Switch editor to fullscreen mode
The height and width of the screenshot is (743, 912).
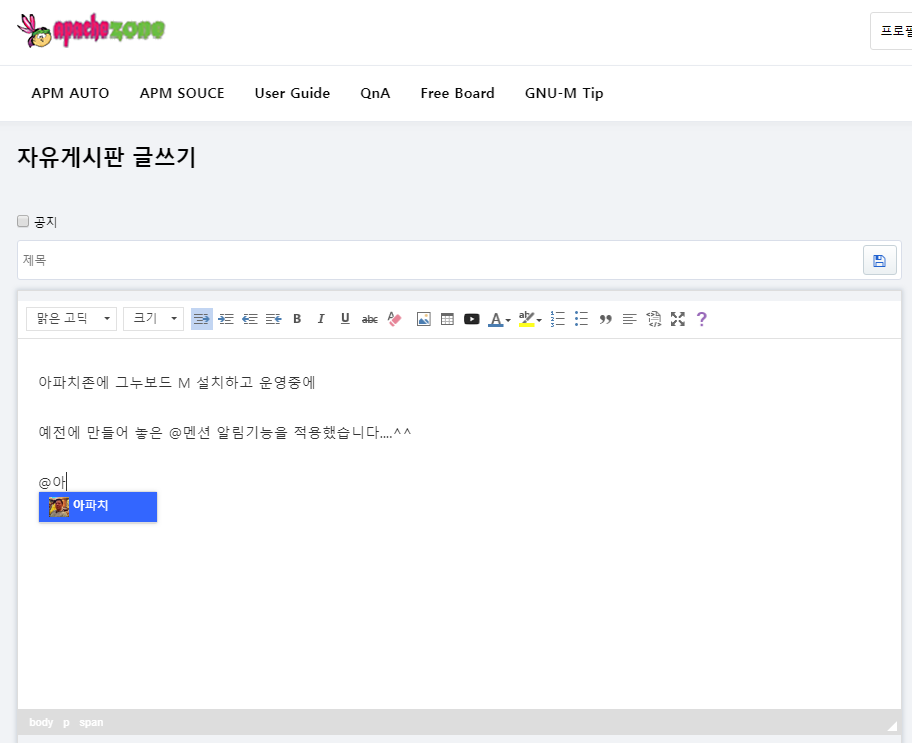678,319
